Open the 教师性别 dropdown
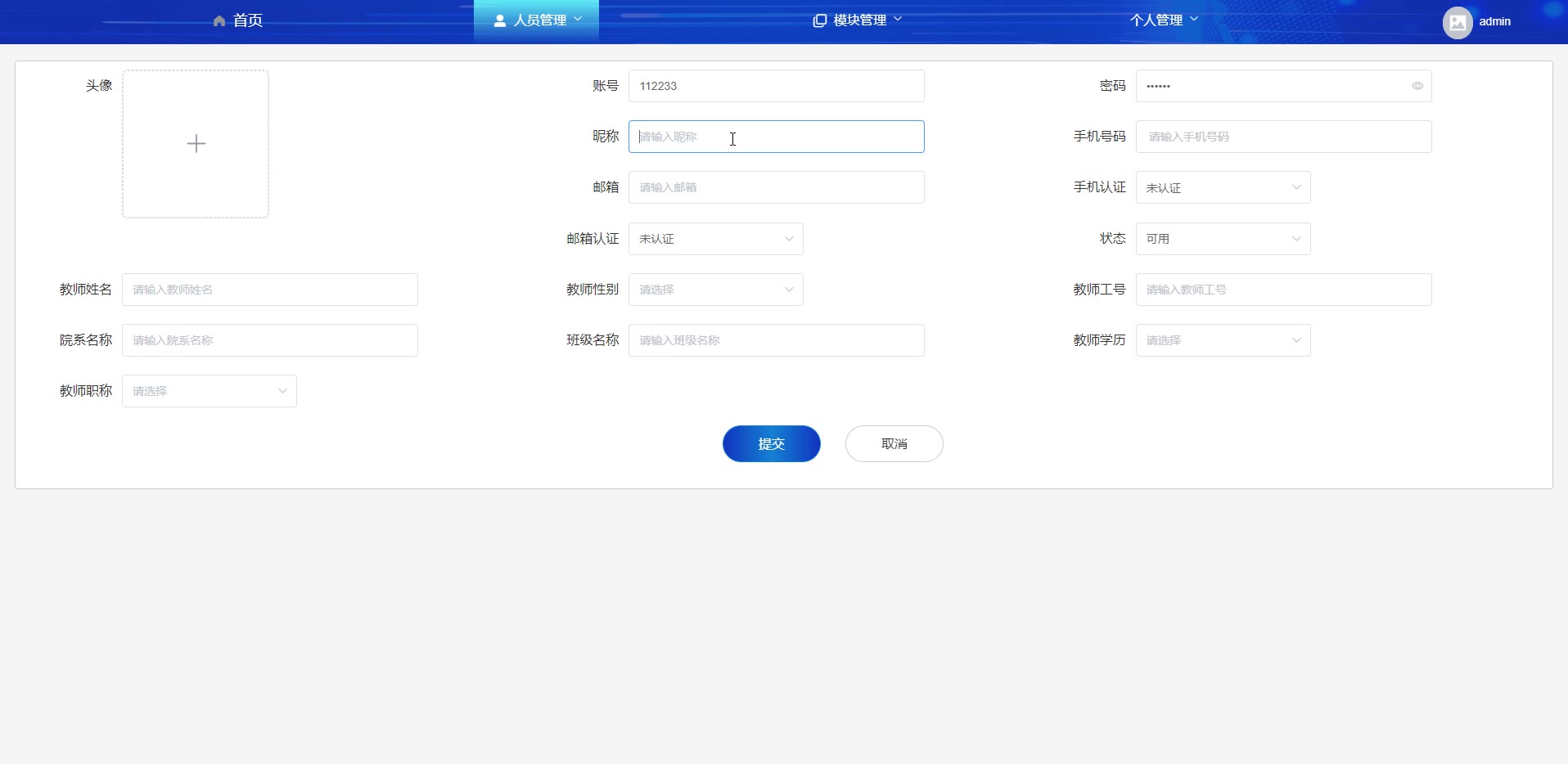 click(715, 290)
